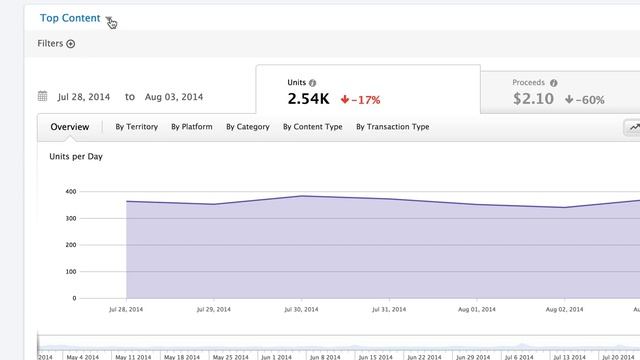Switch to the Units metric tab

[368, 89]
